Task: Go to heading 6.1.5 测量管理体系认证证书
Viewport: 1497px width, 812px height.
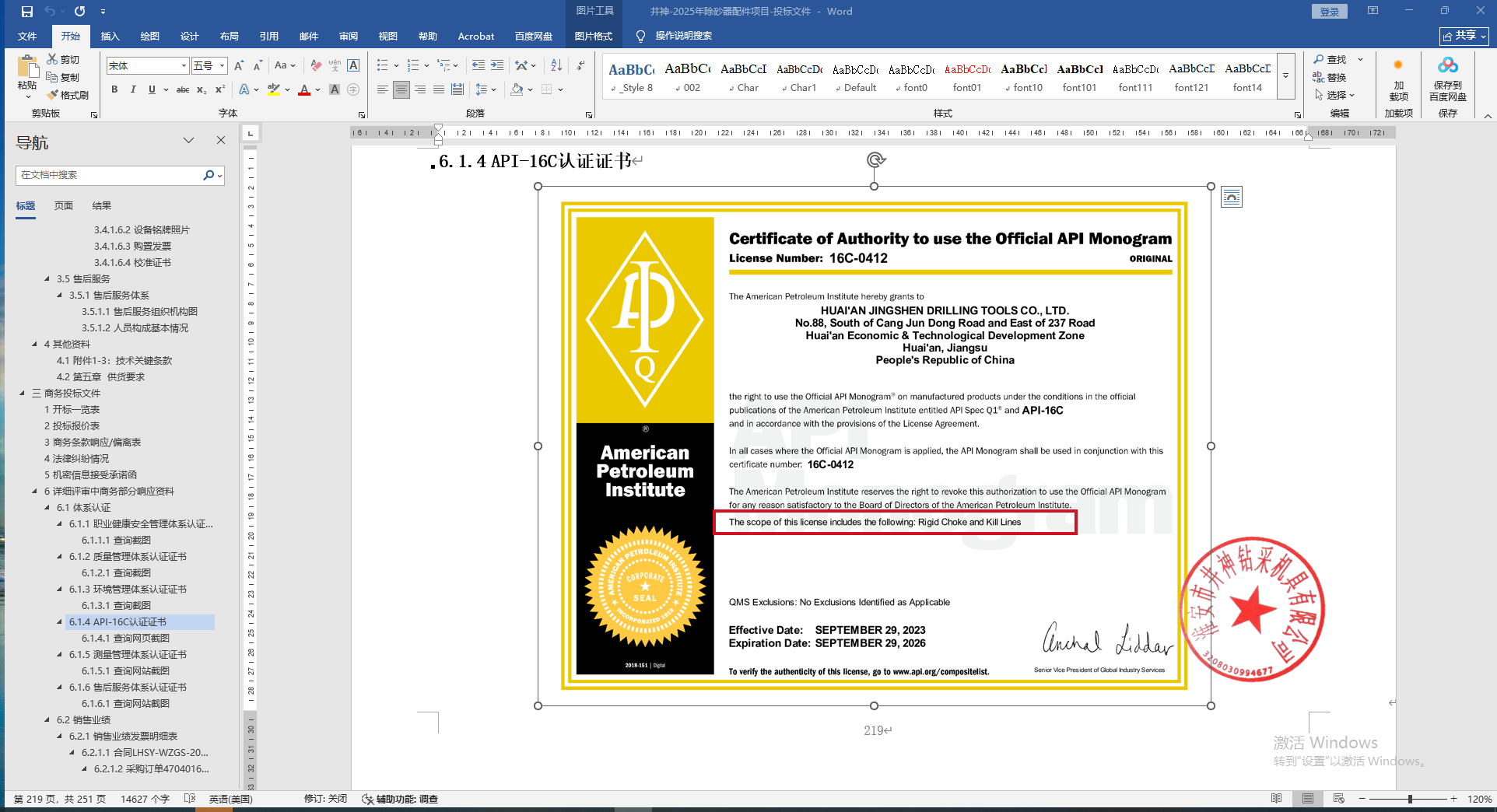Action: pyautogui.click(x=128, y=654)
